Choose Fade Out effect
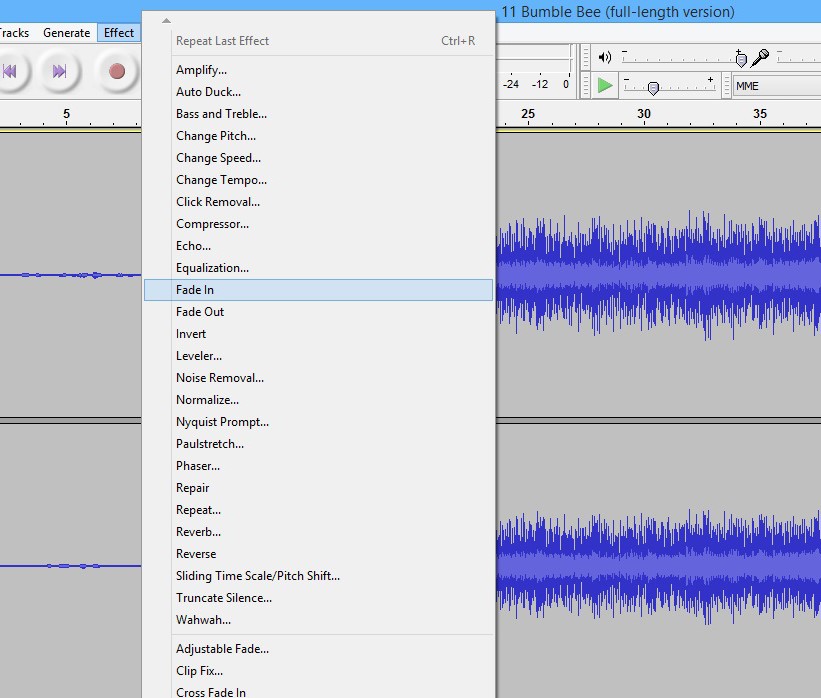This screenshot has width=821, height=698. click(x=200, y=312)
